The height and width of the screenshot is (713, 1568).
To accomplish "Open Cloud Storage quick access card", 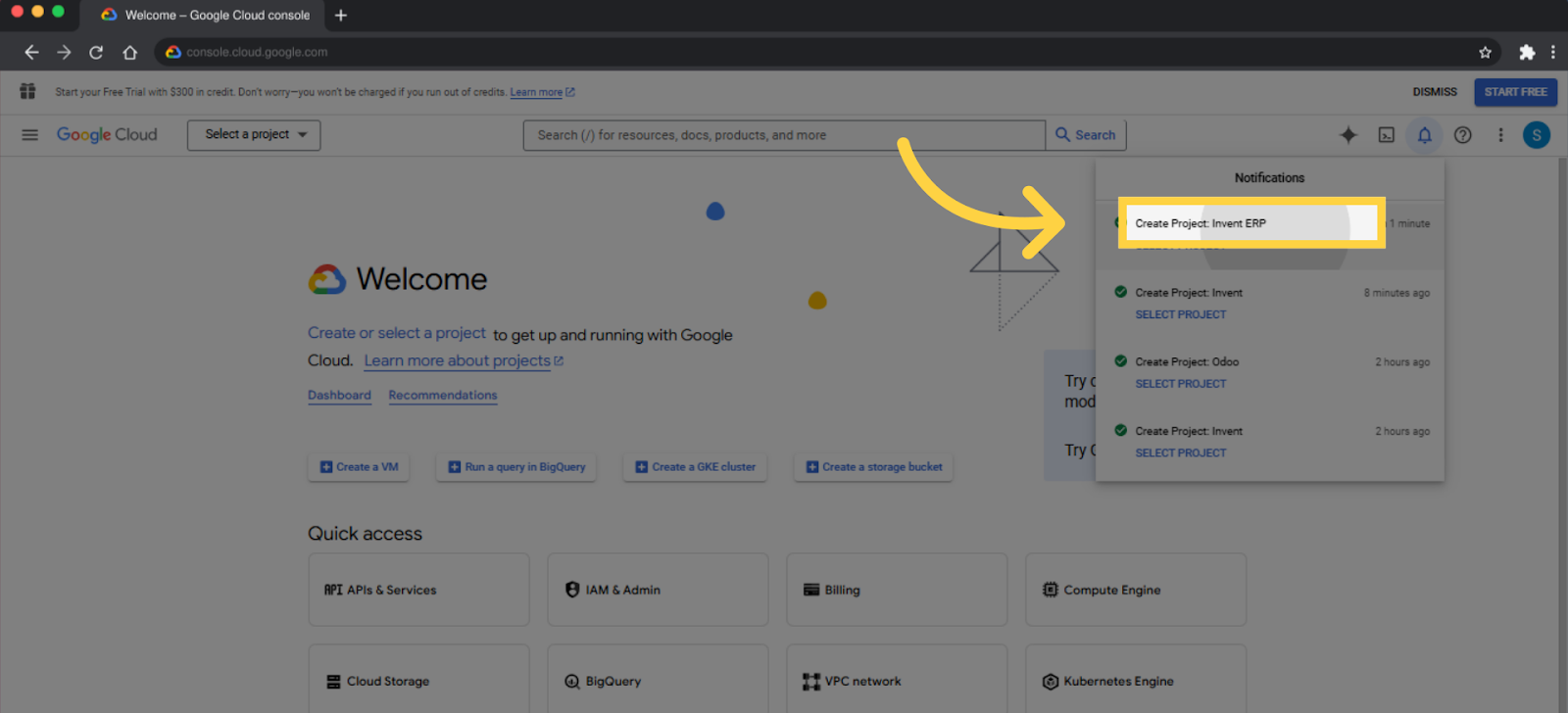I will pos(418,679).
